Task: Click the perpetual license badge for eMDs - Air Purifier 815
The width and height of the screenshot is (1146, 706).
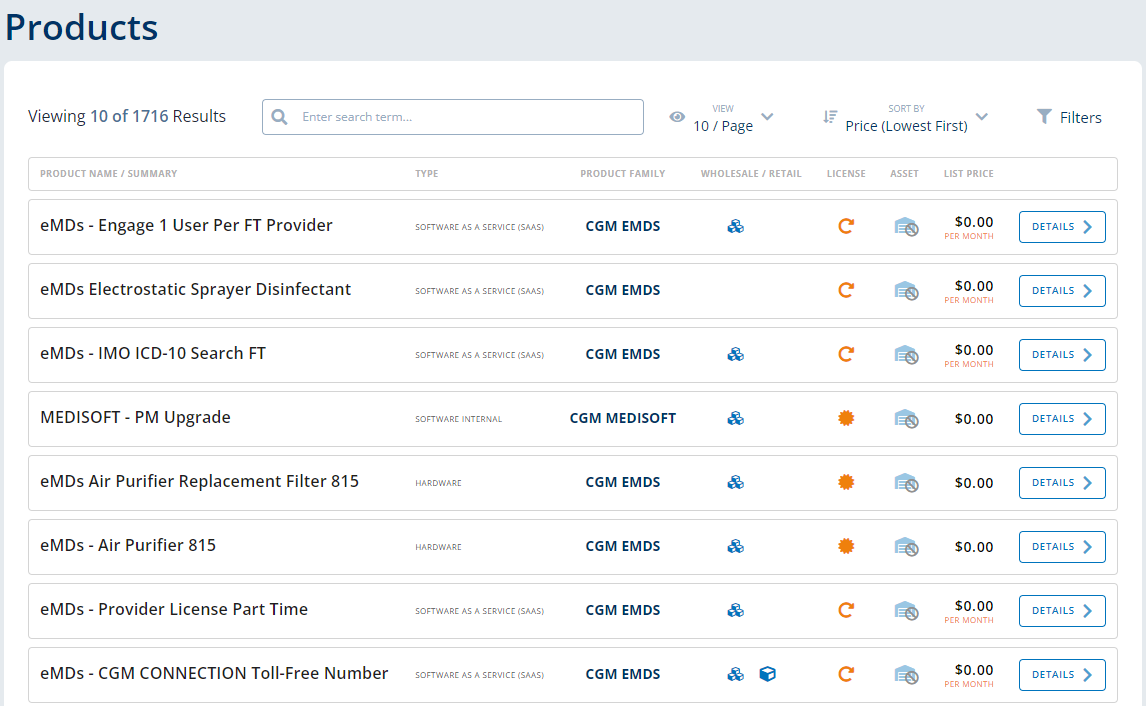Action: pos(846,547)
